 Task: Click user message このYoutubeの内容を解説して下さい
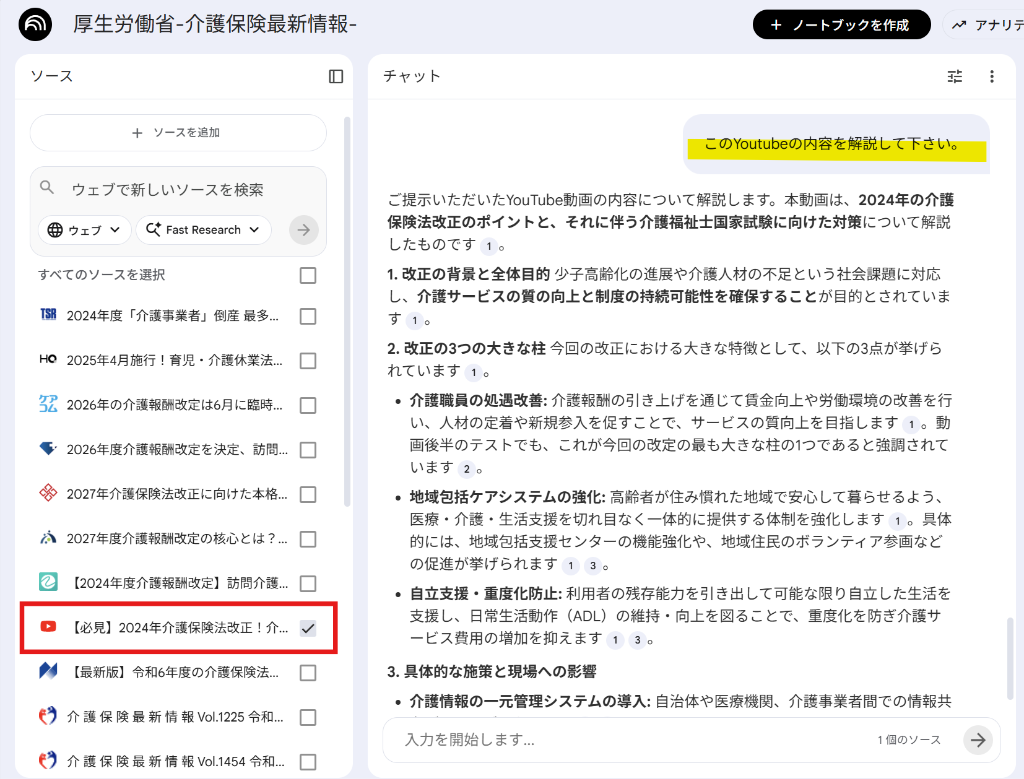(x=832, y=144)
